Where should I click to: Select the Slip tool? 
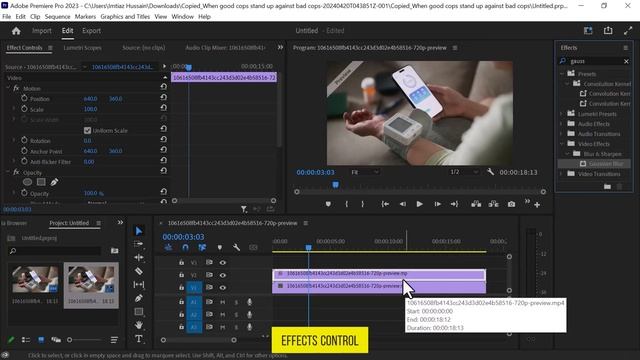click(138, 284)
